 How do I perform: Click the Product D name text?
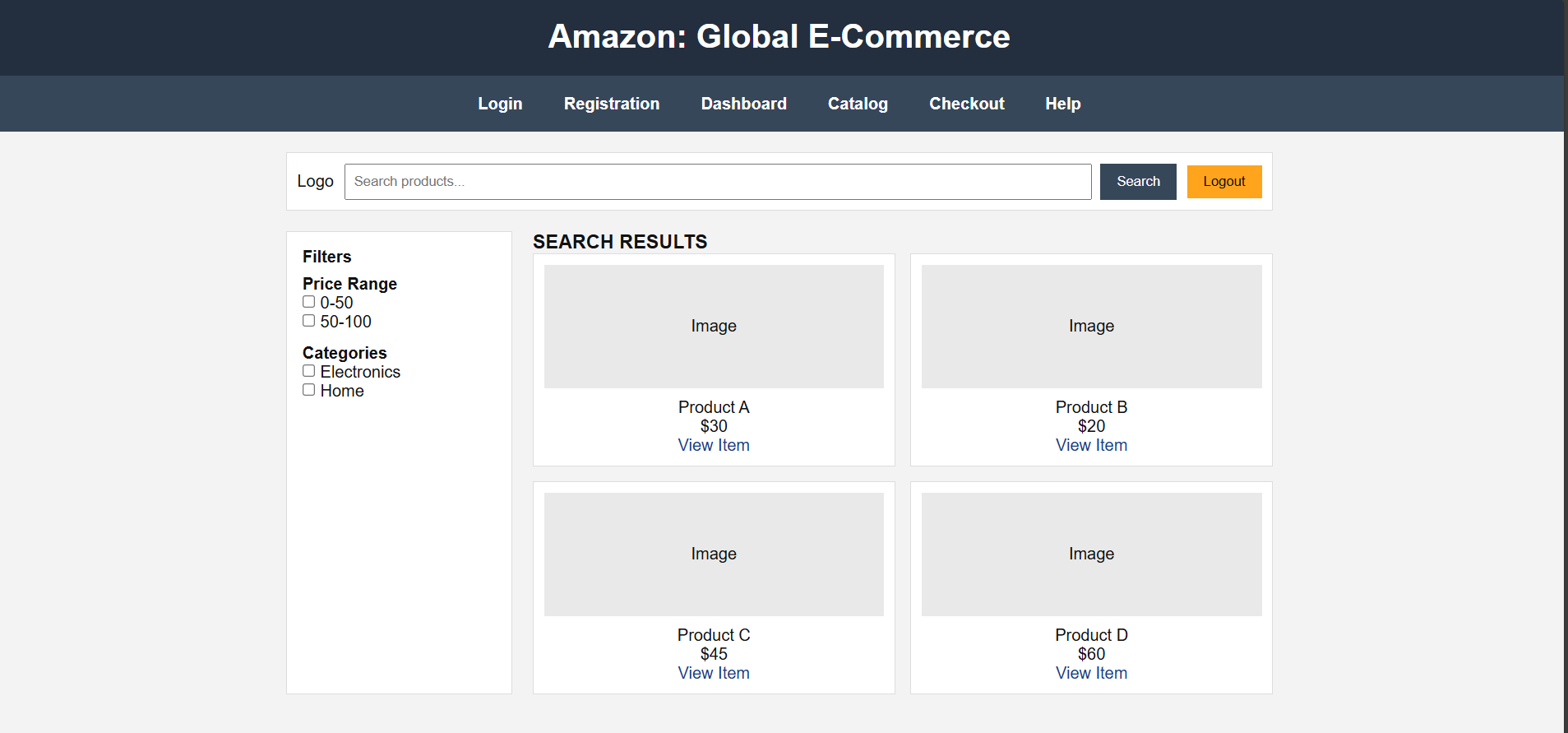click(1091, 635)
